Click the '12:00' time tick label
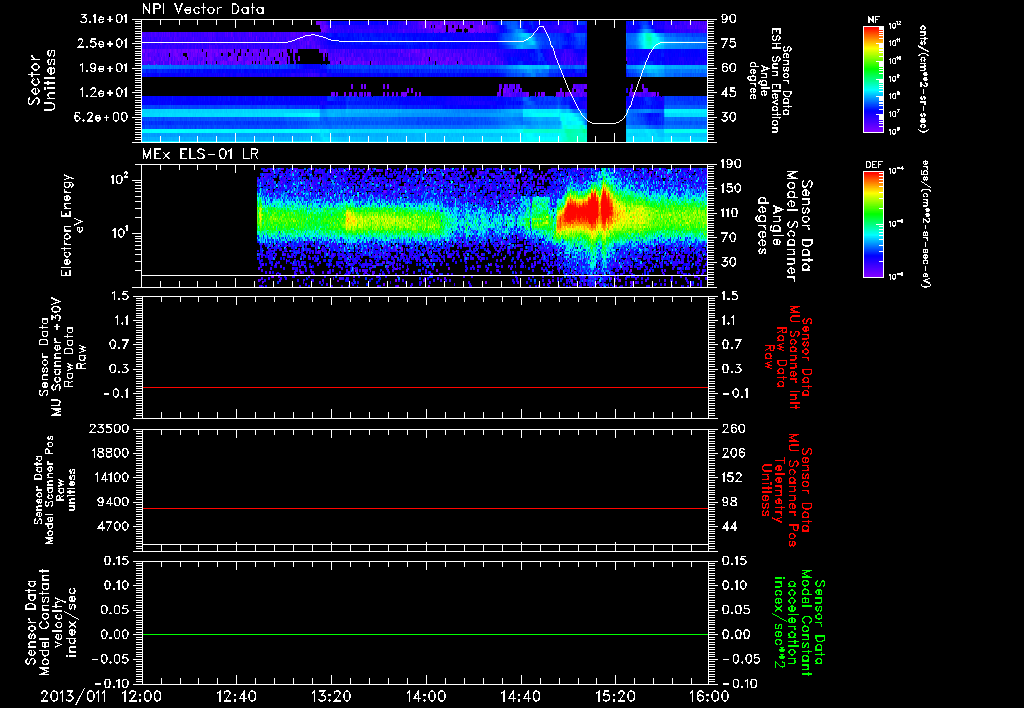1024x708 pixels. 142,696
